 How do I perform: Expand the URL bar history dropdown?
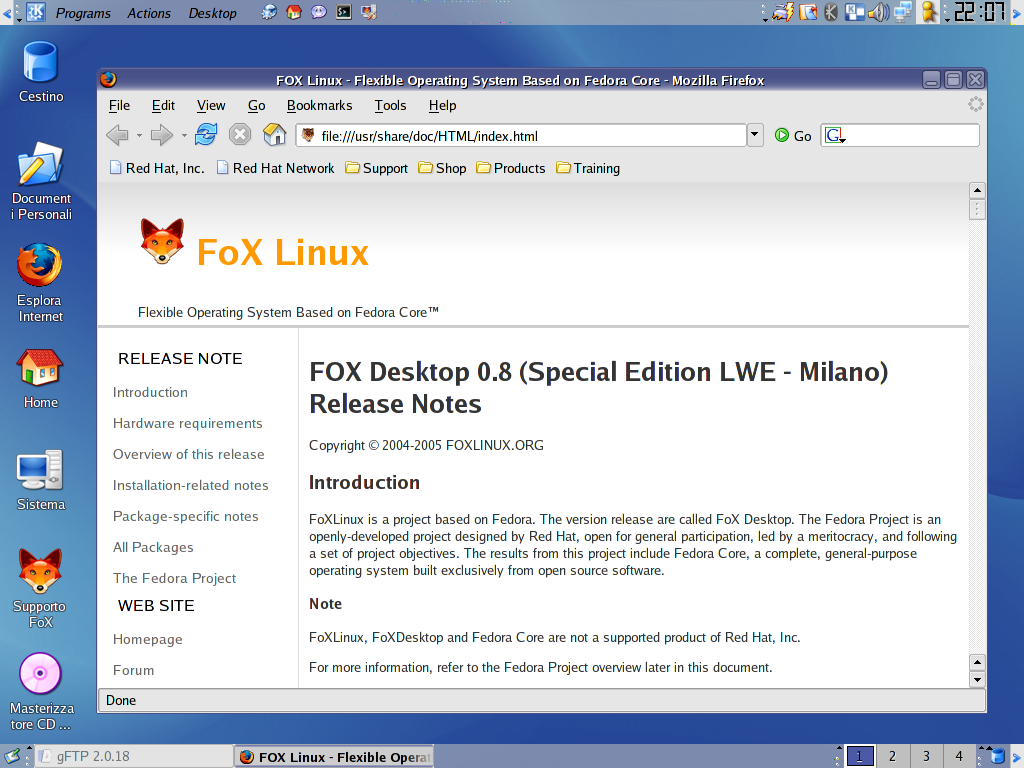tap(755, 135)
